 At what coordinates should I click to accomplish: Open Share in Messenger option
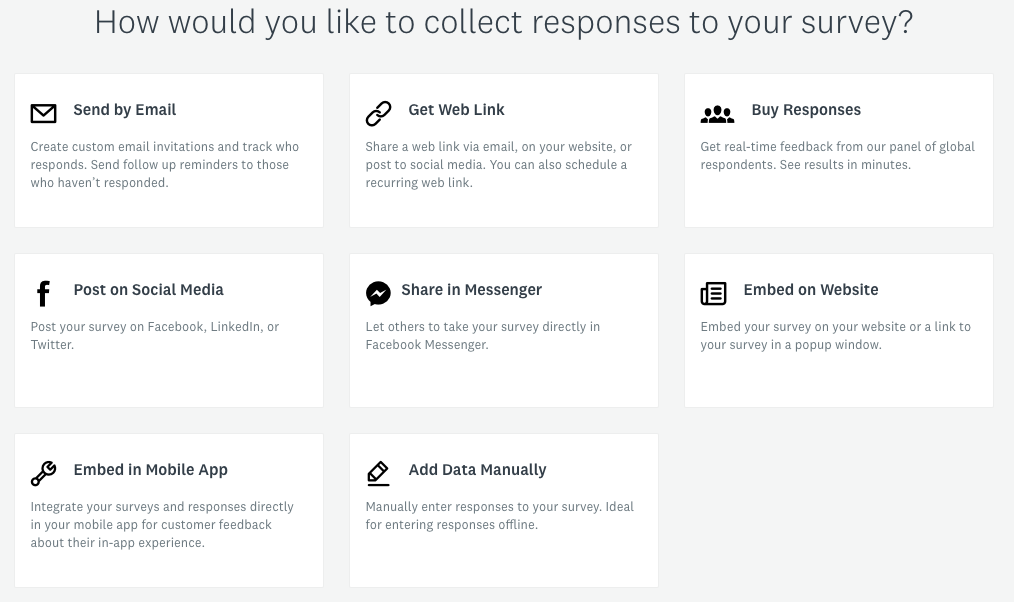coord(471,290)
